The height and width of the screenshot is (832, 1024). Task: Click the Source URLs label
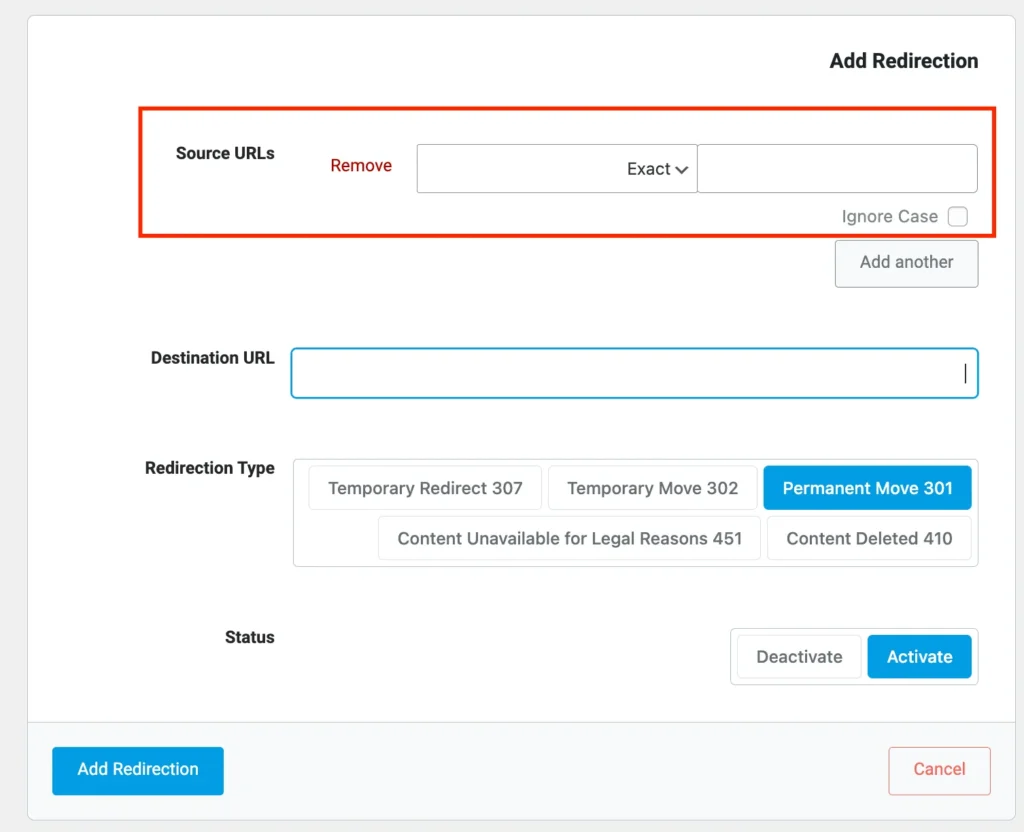tap(225, 153)
